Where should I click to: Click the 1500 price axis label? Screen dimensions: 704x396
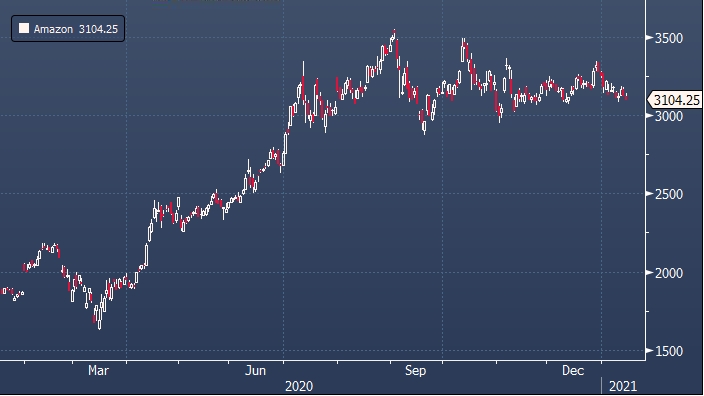[669, 351]
